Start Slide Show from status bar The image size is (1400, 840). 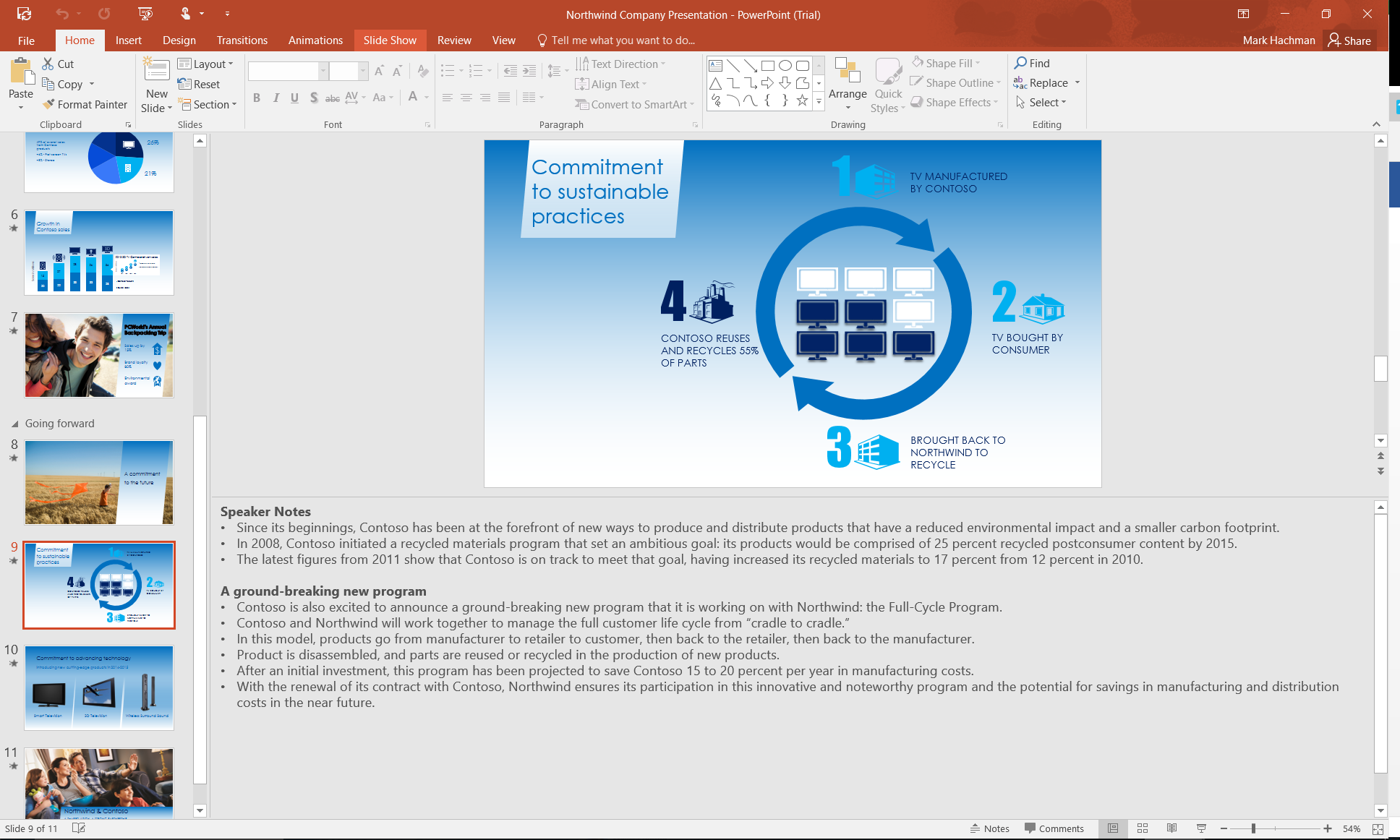1201,828
